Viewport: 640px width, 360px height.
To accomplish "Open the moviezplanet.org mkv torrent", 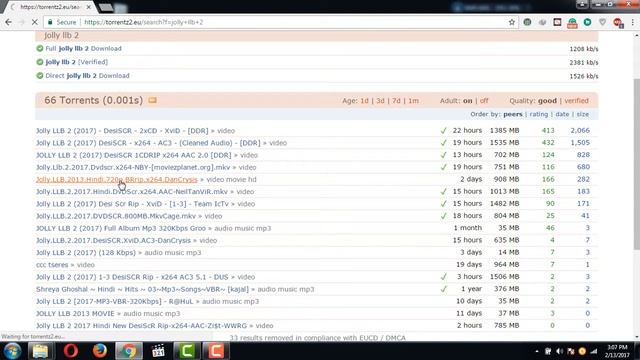I will coord(133,167).
